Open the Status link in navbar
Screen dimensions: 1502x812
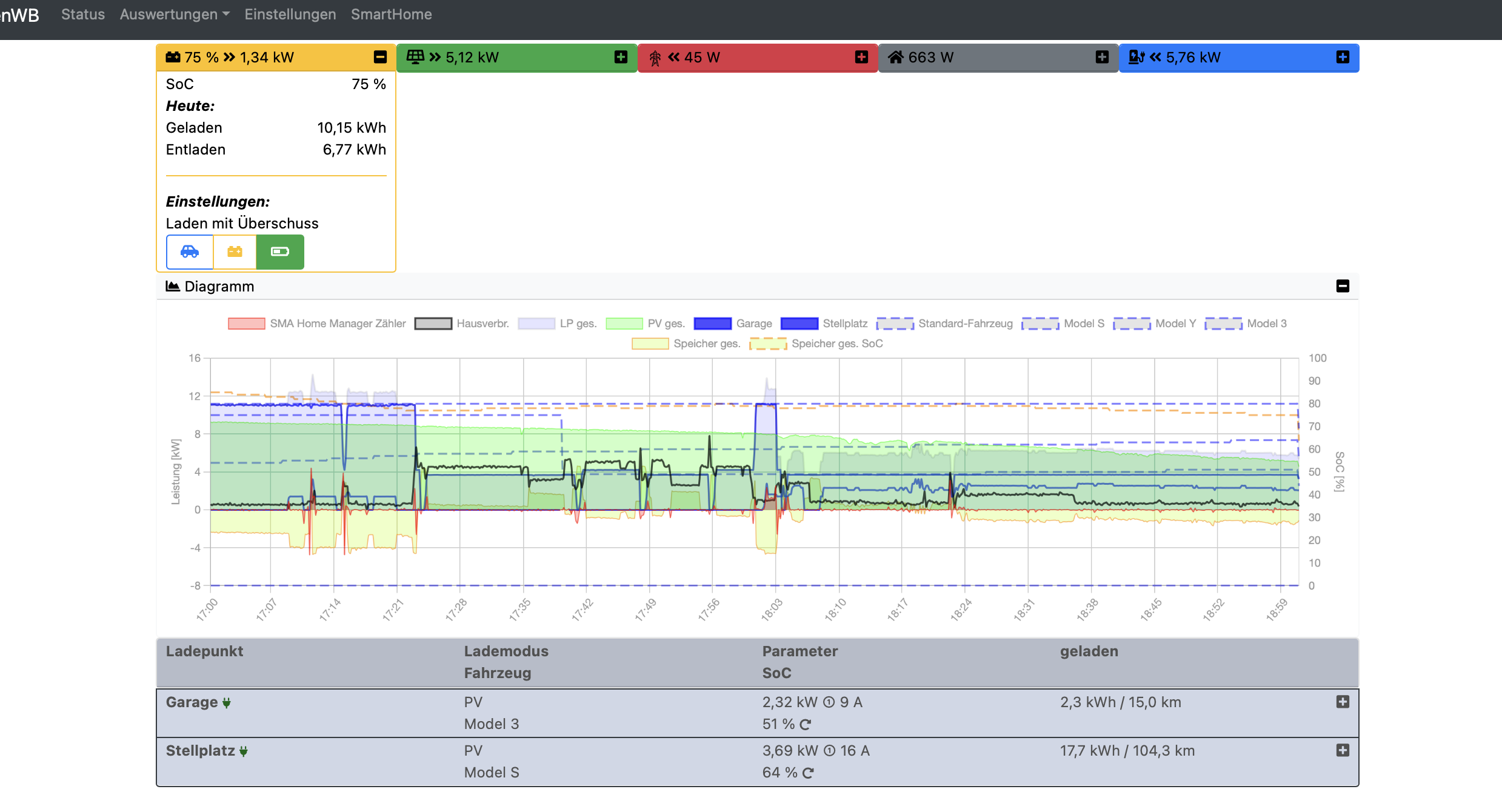click(83, 15)
